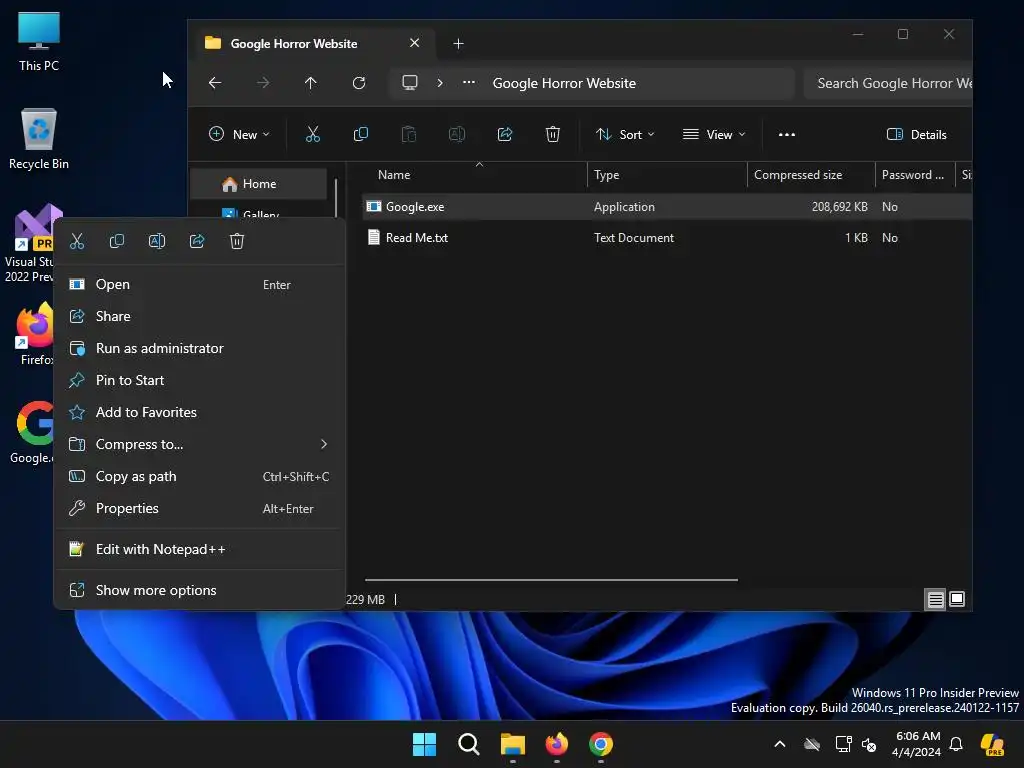Show hidden tray icons chevron
The image size is (1024, 768).
coord(780,744)
